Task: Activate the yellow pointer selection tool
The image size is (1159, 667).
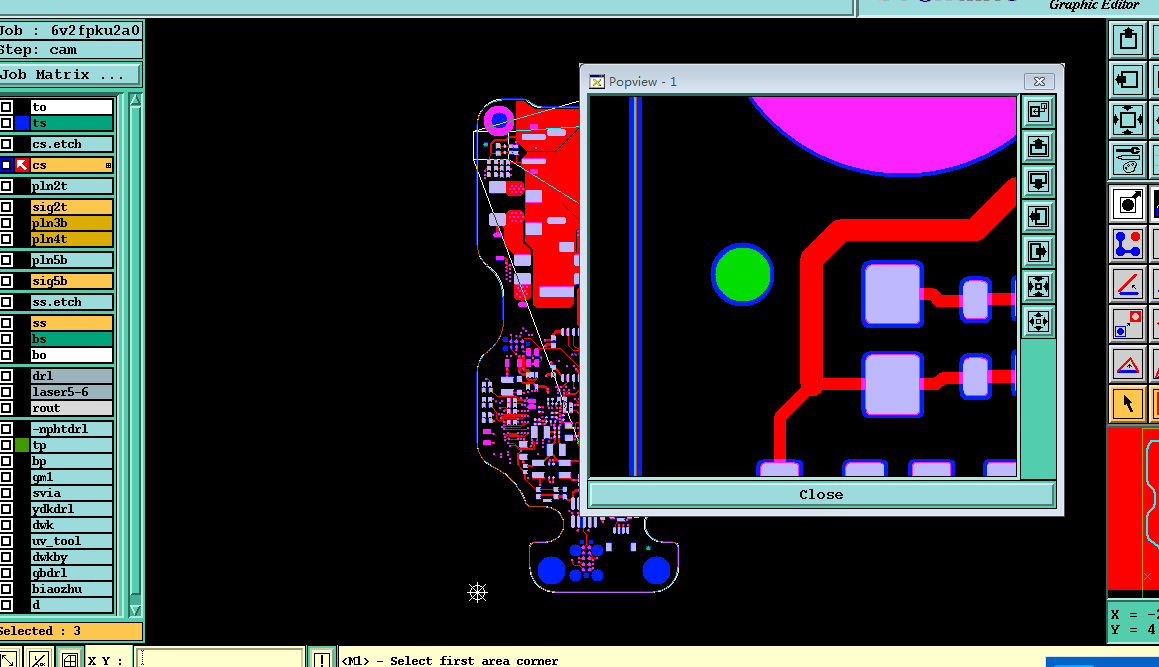Action: pyautogui.click(x=1127, y=404)
